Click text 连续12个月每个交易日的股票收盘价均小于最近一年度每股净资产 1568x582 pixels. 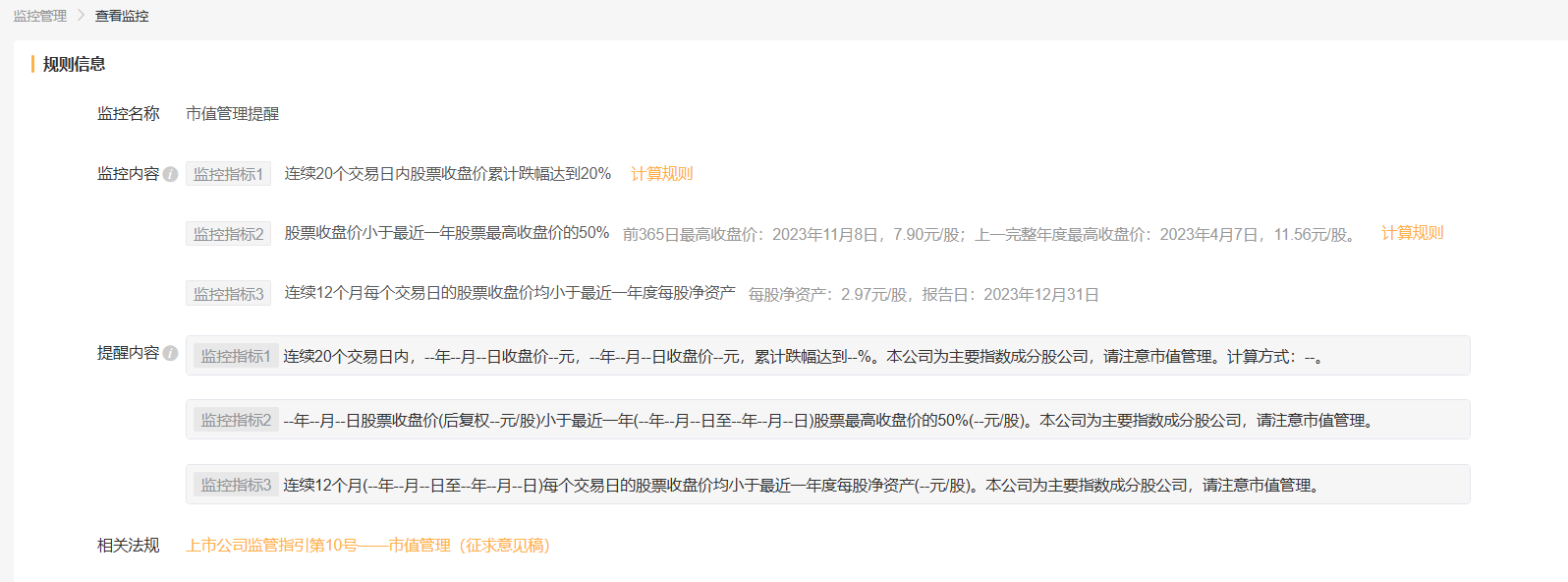coord(510,293)
